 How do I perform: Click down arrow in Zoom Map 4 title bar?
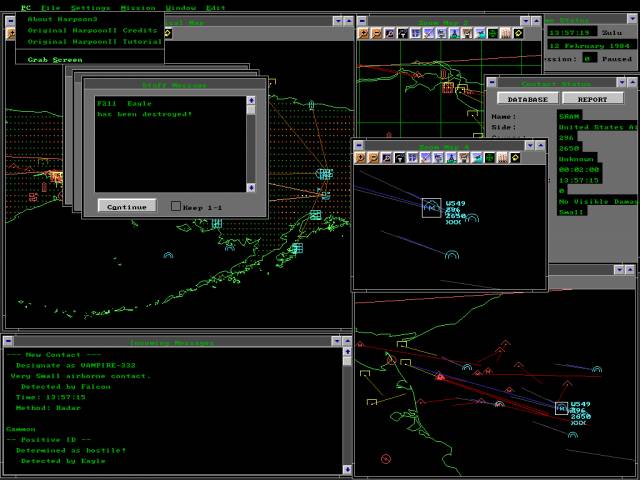pos(530,145)
